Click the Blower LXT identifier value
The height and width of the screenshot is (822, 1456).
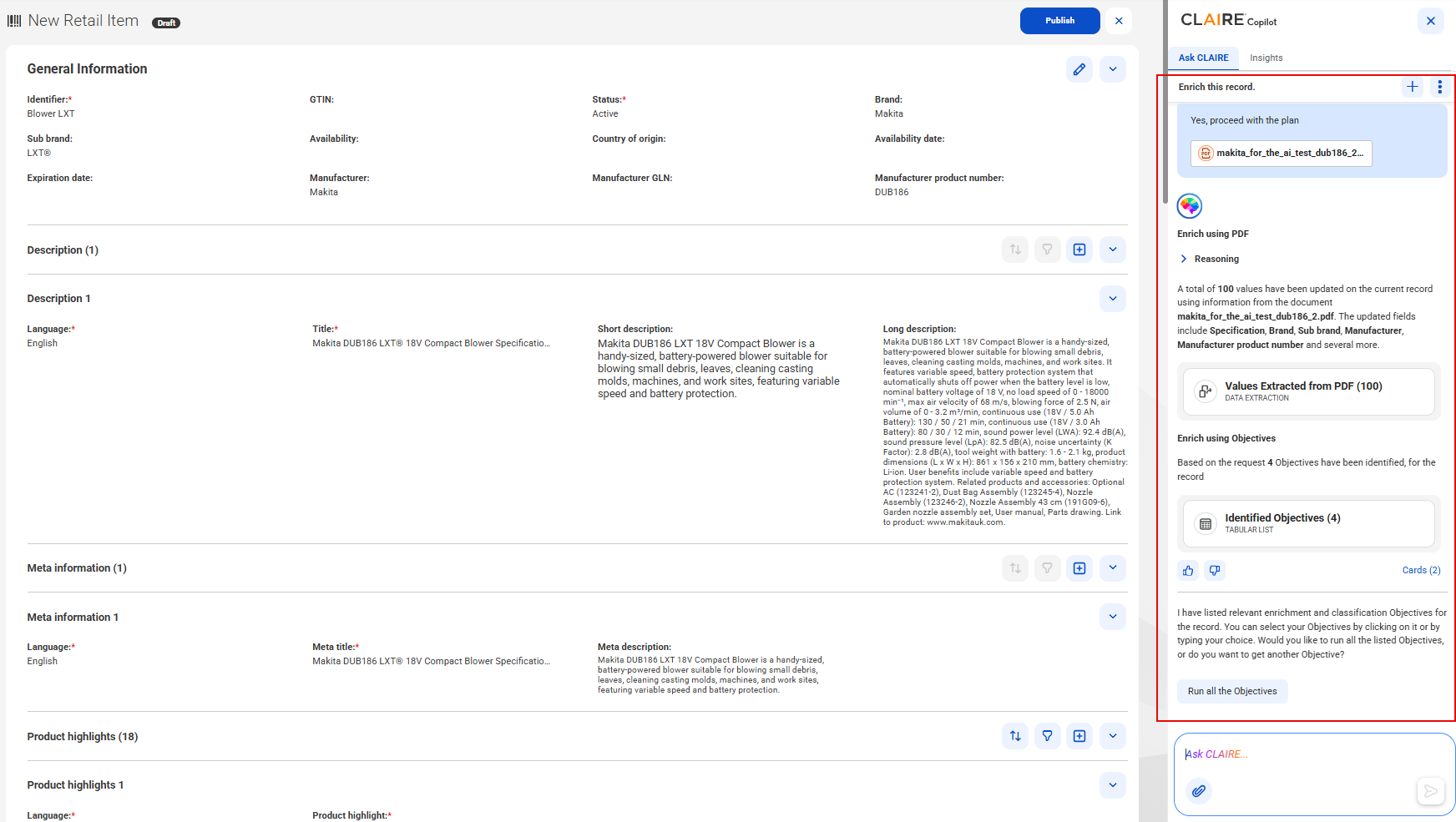(51, 114)
